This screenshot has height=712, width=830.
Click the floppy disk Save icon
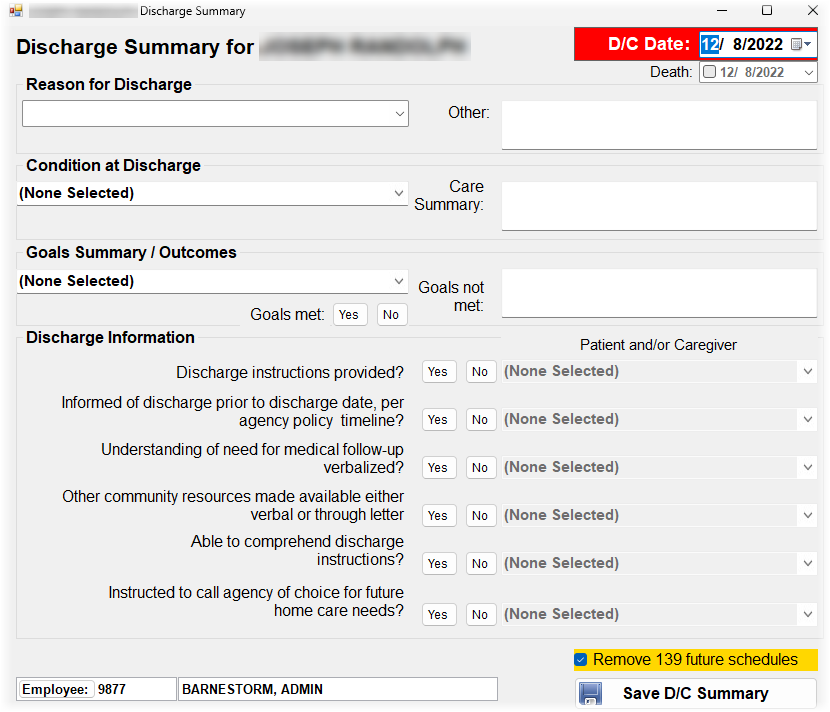pos(590,694)
